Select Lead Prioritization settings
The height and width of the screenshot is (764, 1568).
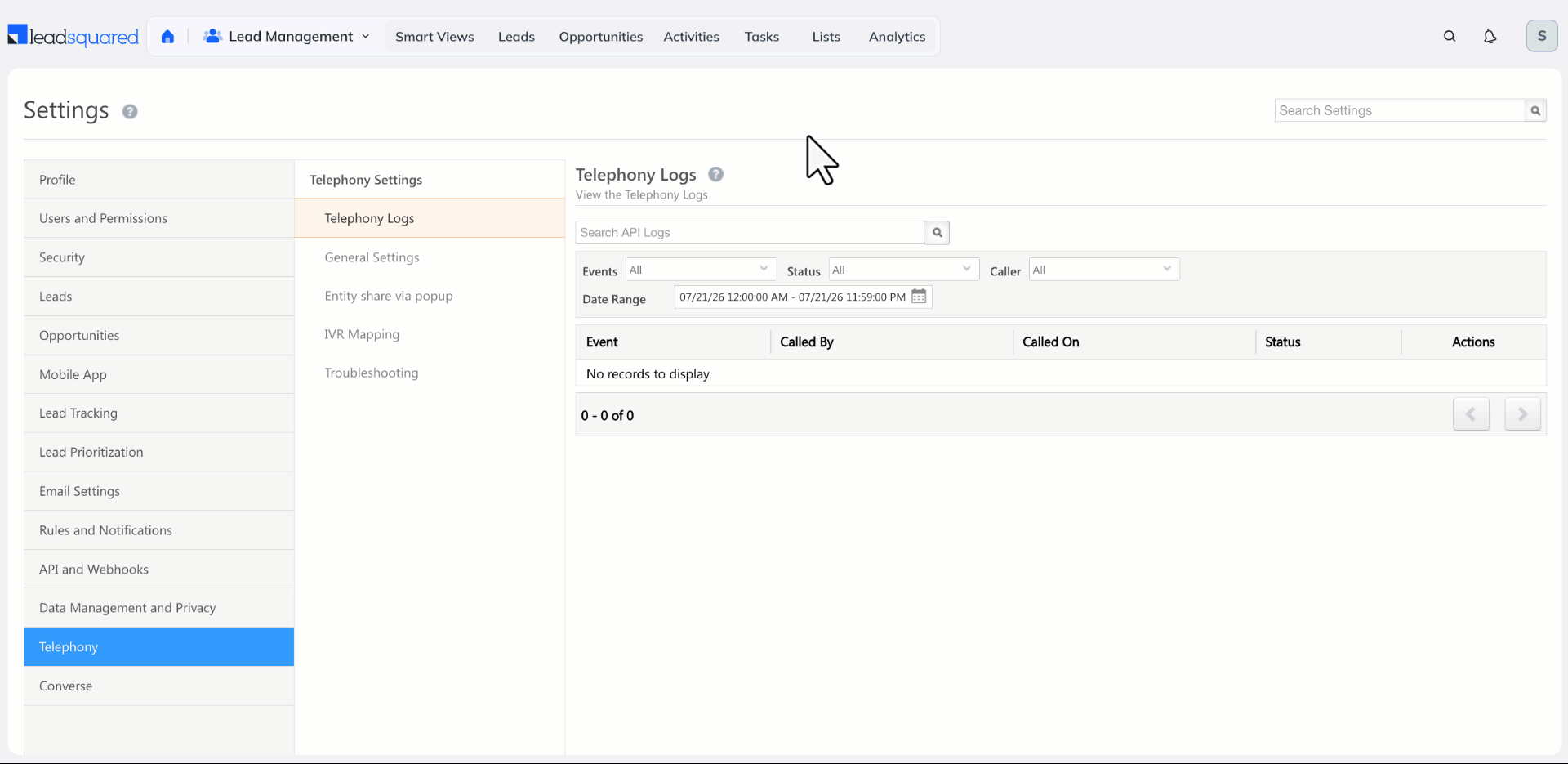click(158, 453)
